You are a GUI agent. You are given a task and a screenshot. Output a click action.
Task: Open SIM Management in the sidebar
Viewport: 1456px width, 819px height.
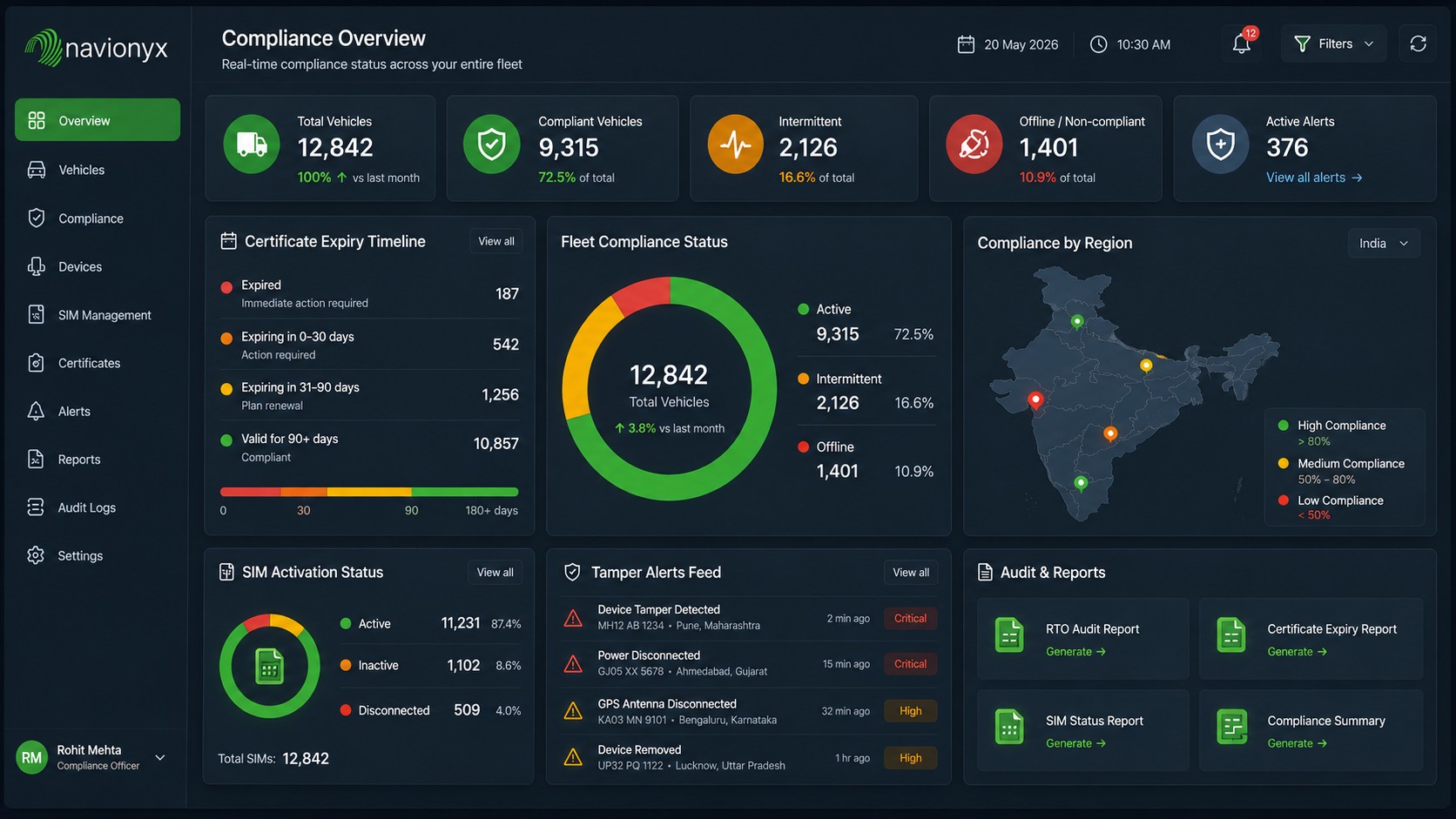[98, 315]
